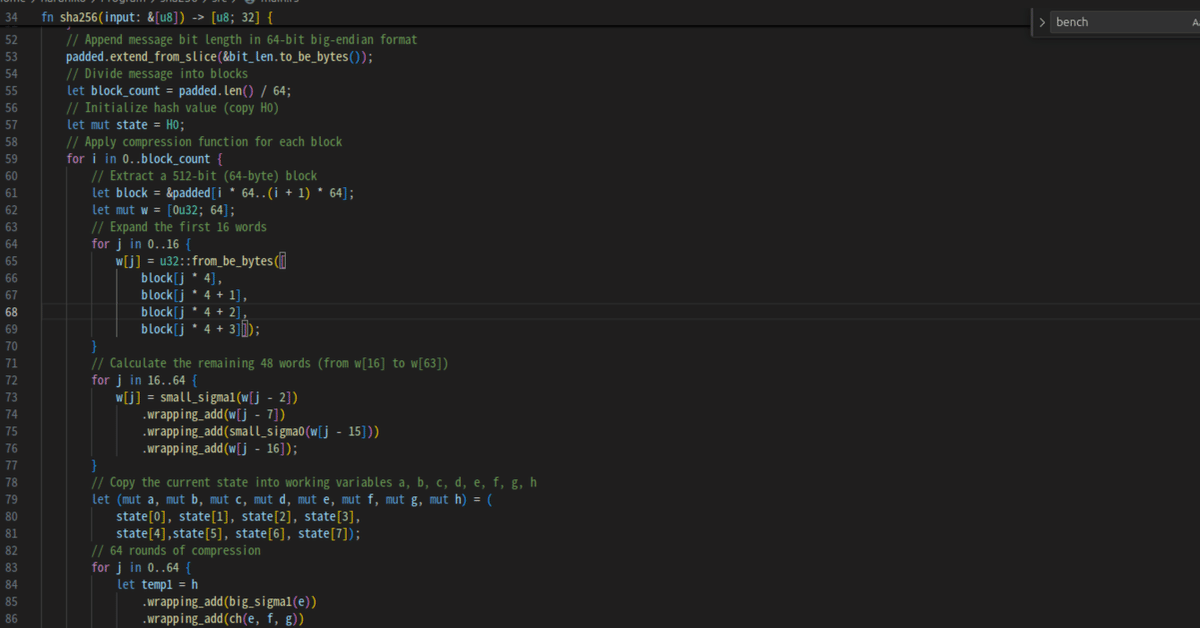Image resolution: width=1200 pixels, height=628 pixels.
Task: Click comment "Expand the first 16 words"
Action: 179,227
